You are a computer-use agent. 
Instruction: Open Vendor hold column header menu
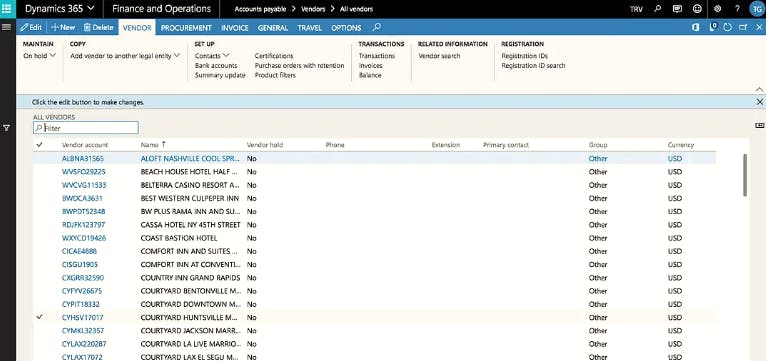(x=265, y=145)
